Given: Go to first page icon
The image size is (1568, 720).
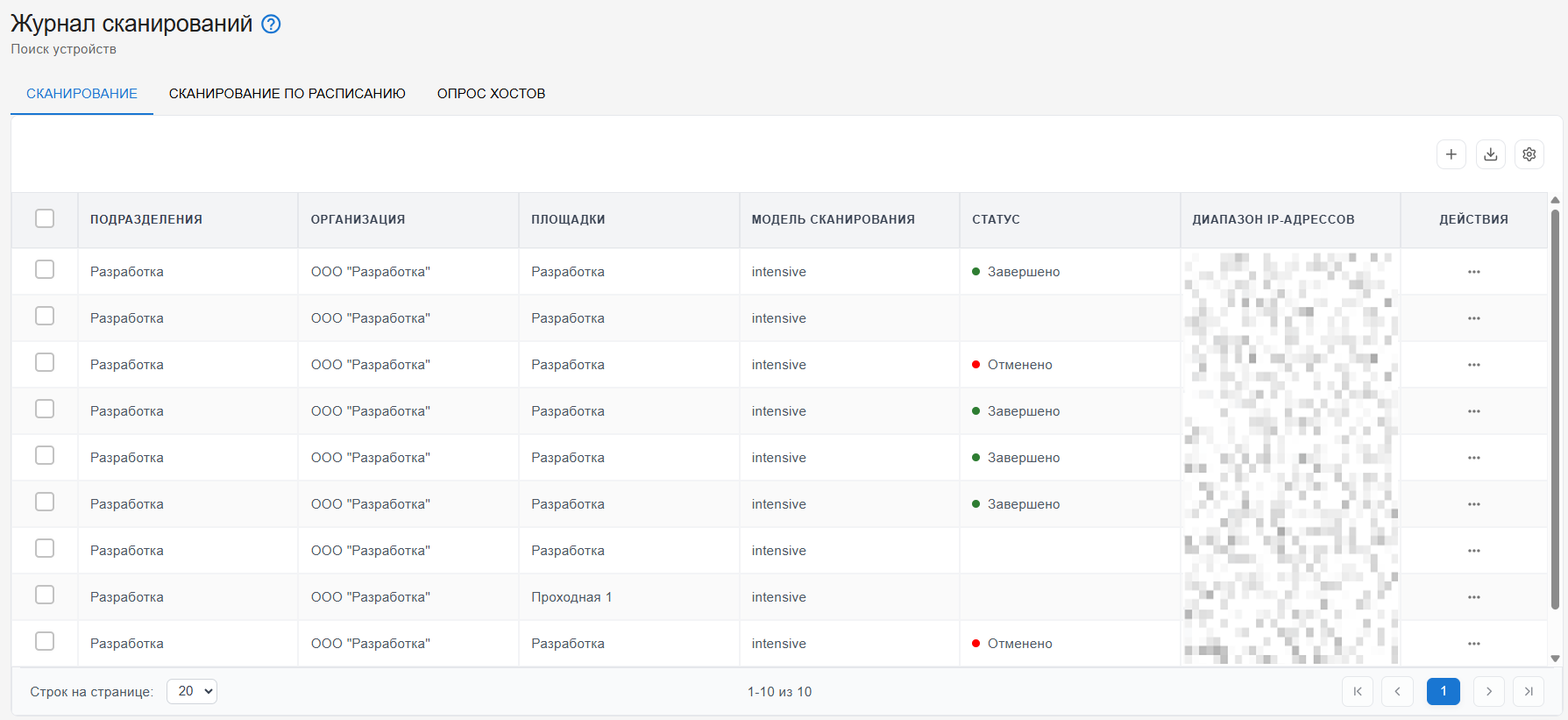Looking at the screenshot, I should point(1358,692).
